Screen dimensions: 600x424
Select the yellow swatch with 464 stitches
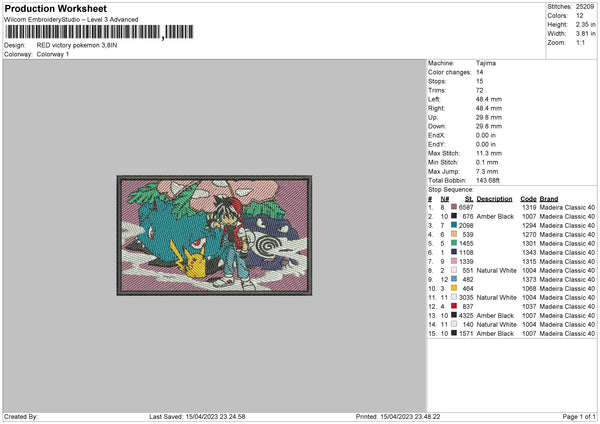tap(454, 288)
